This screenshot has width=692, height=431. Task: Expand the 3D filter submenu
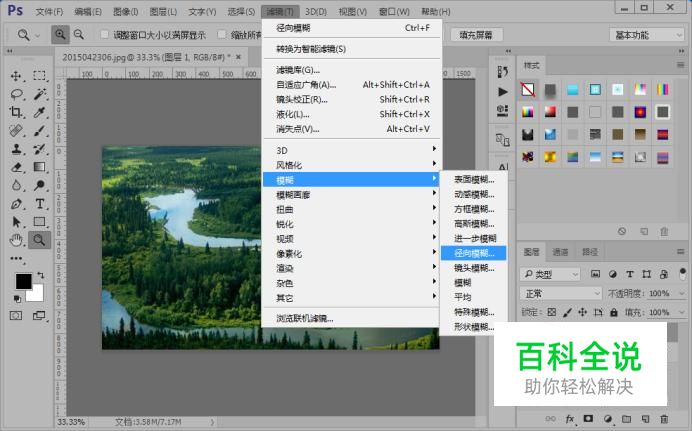351,150
